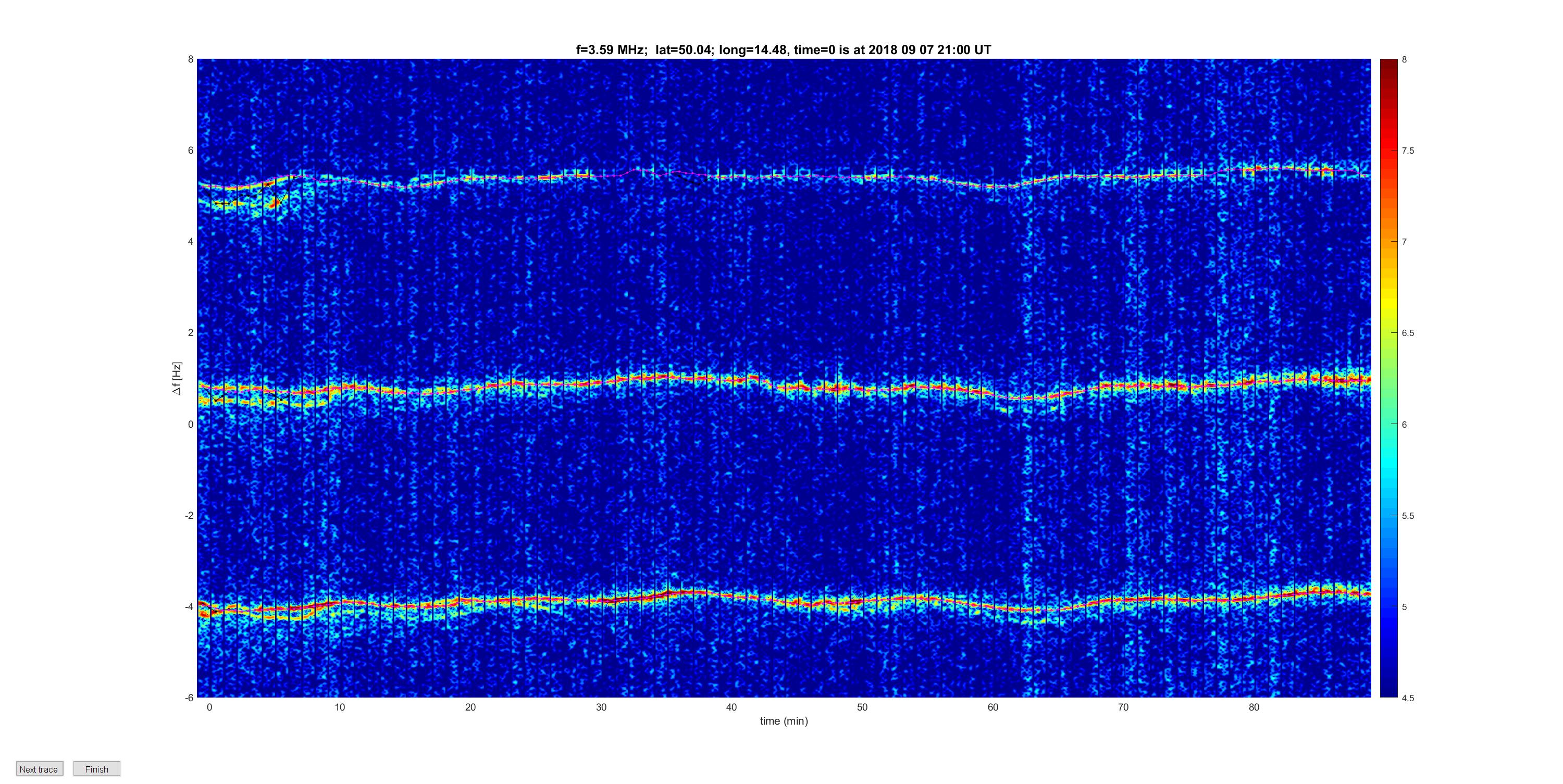Click the x-axis tick label 50
Image resolution: width=1563 pixels, height=784 pixels.
point(862,707)
